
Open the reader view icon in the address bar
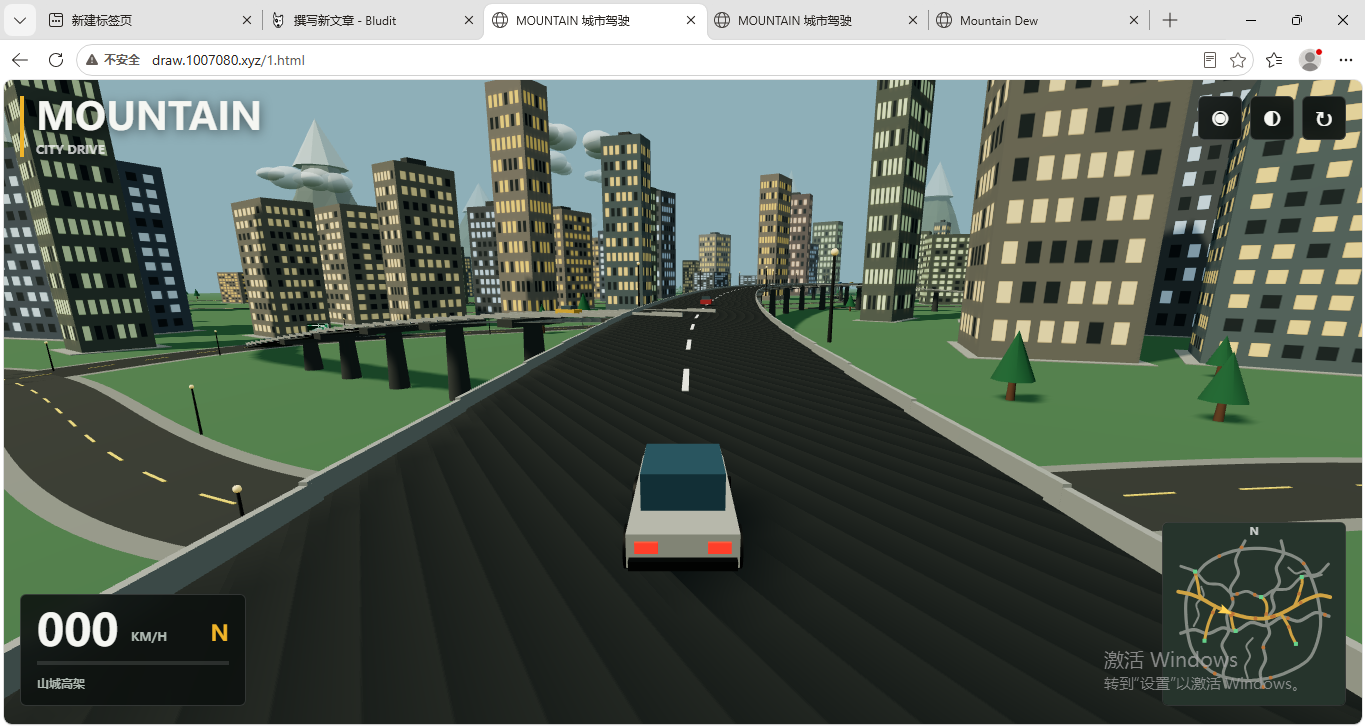(1210, 60)
